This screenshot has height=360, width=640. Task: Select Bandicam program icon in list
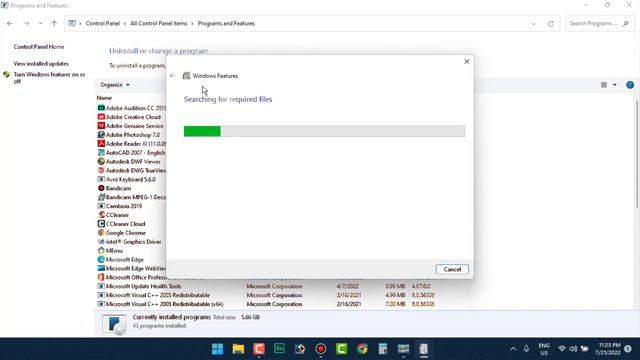[x=101, y=188]
